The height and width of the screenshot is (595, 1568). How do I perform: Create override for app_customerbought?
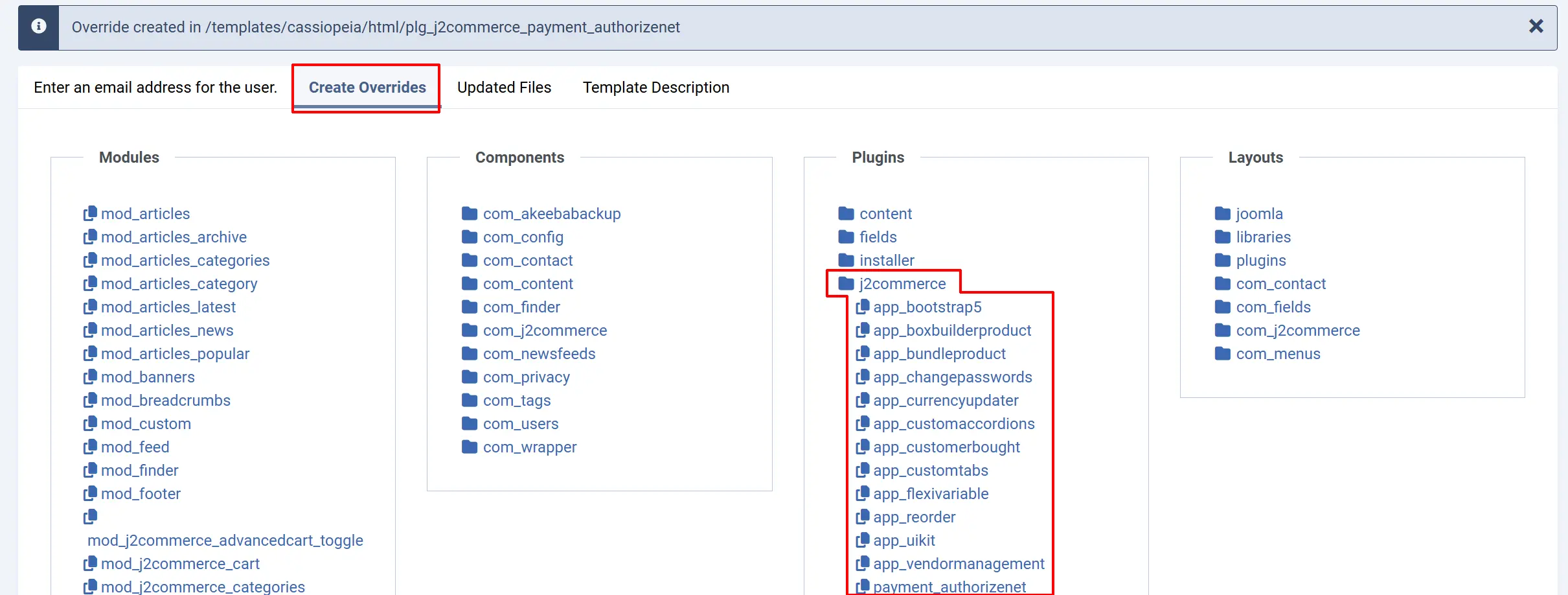point(938,447)
